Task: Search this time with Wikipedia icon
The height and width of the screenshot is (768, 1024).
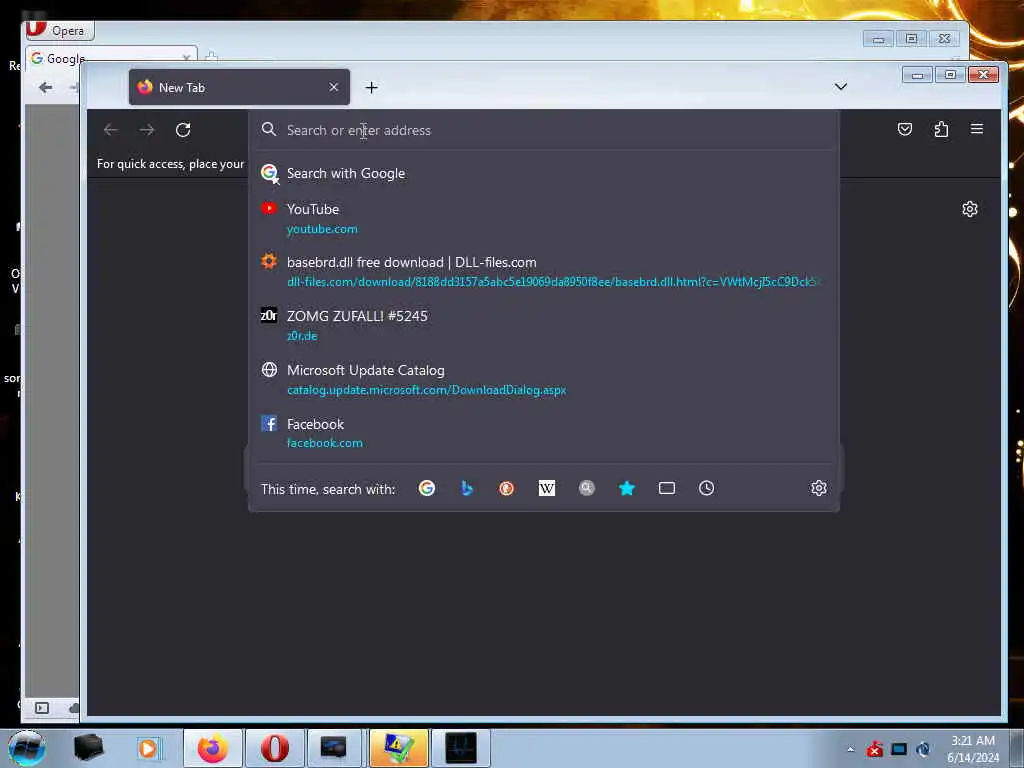Action: 547,488
